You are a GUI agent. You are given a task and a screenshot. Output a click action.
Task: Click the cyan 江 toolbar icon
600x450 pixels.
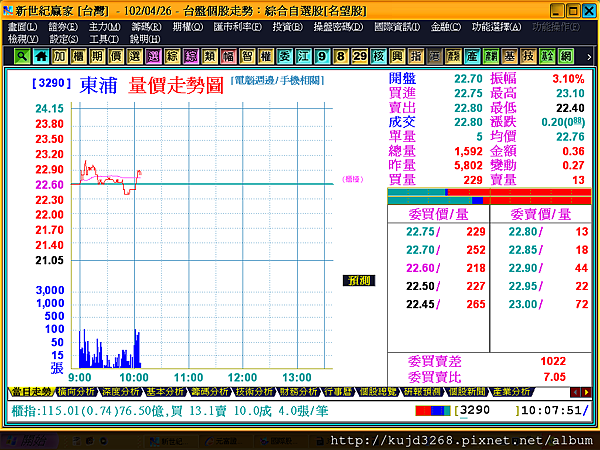303,56
